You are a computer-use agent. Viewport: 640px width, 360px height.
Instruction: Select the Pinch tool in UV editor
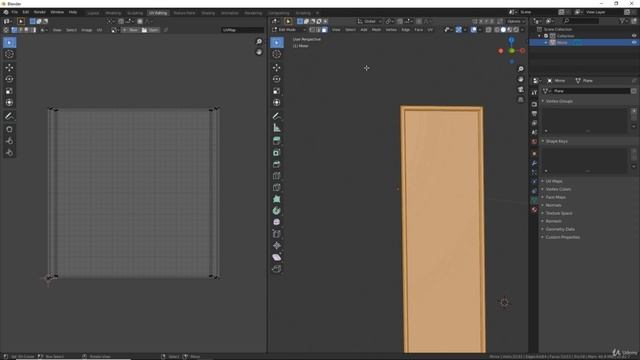pos(9,153)
